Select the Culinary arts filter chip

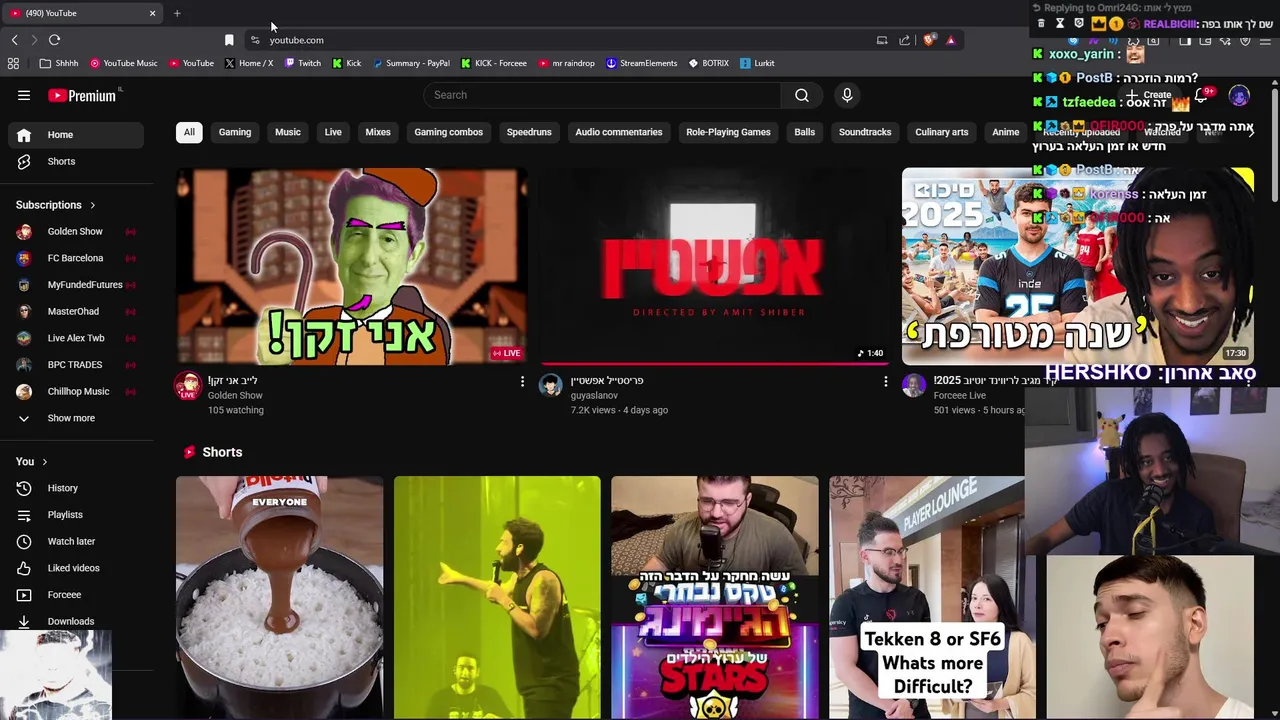tap(942, 132)
